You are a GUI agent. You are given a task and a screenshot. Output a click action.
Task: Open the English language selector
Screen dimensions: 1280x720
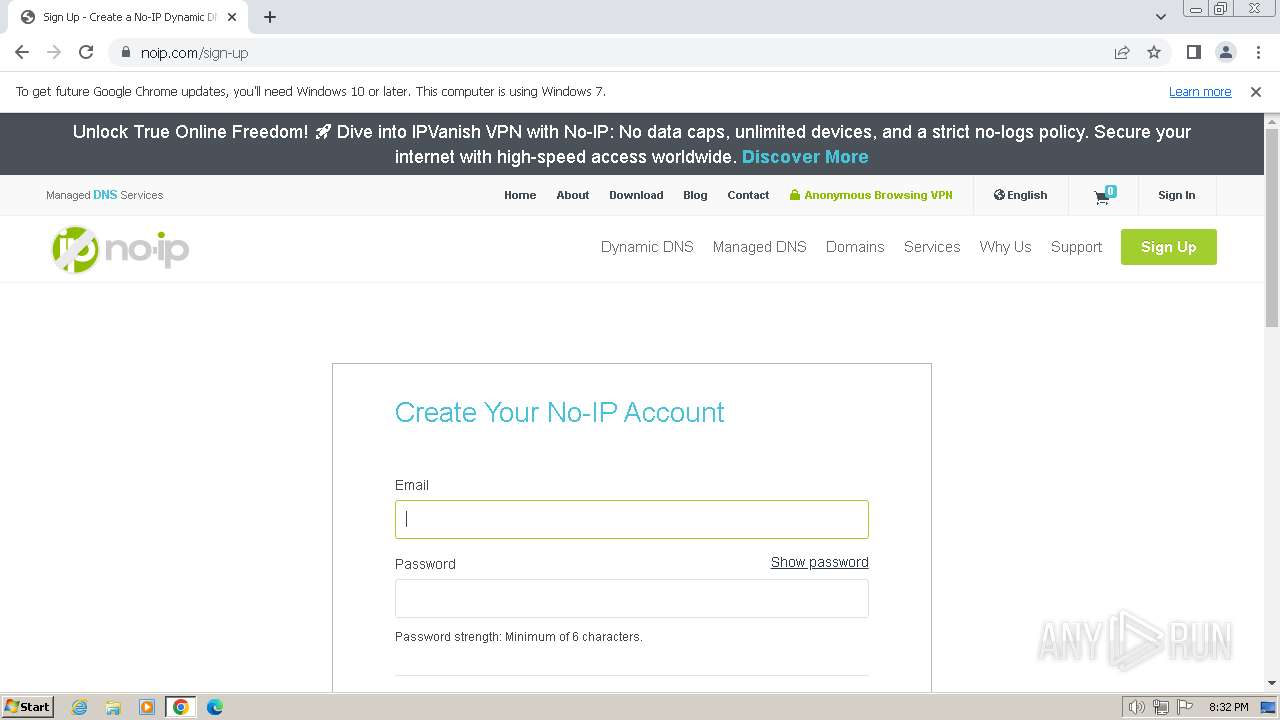1020,195
